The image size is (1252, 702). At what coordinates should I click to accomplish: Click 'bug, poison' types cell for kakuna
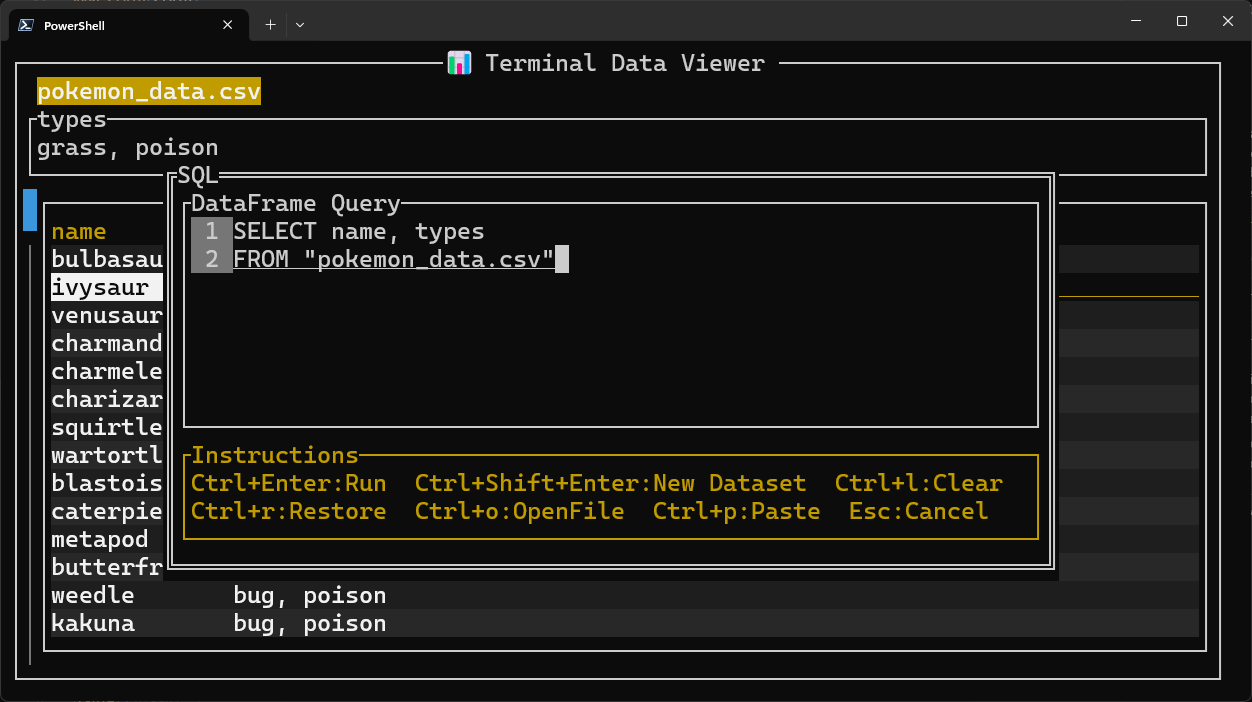click(x=310, y=623)
